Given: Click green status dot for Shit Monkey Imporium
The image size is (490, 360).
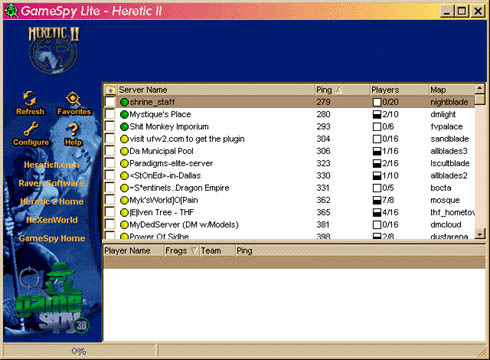Looking at the screenshot, I should coord(124,127).
